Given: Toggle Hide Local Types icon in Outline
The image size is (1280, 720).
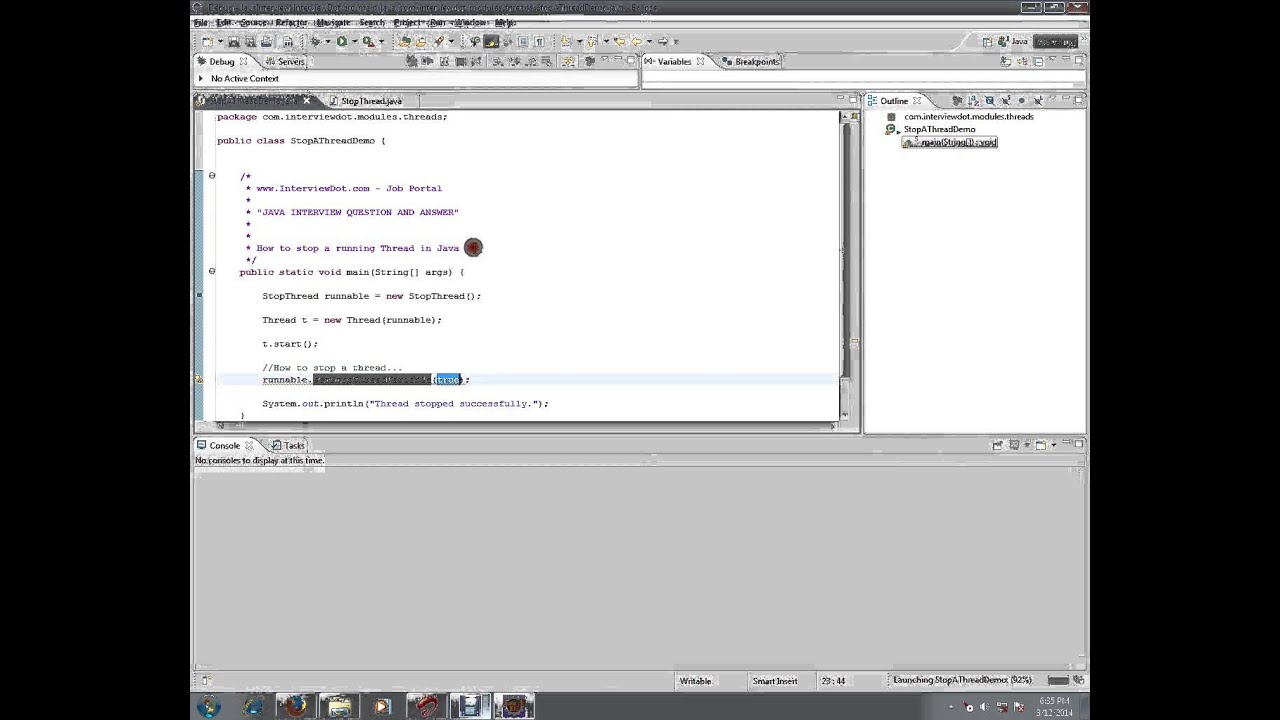Looking at the screenshot, I should [1038, 101].
